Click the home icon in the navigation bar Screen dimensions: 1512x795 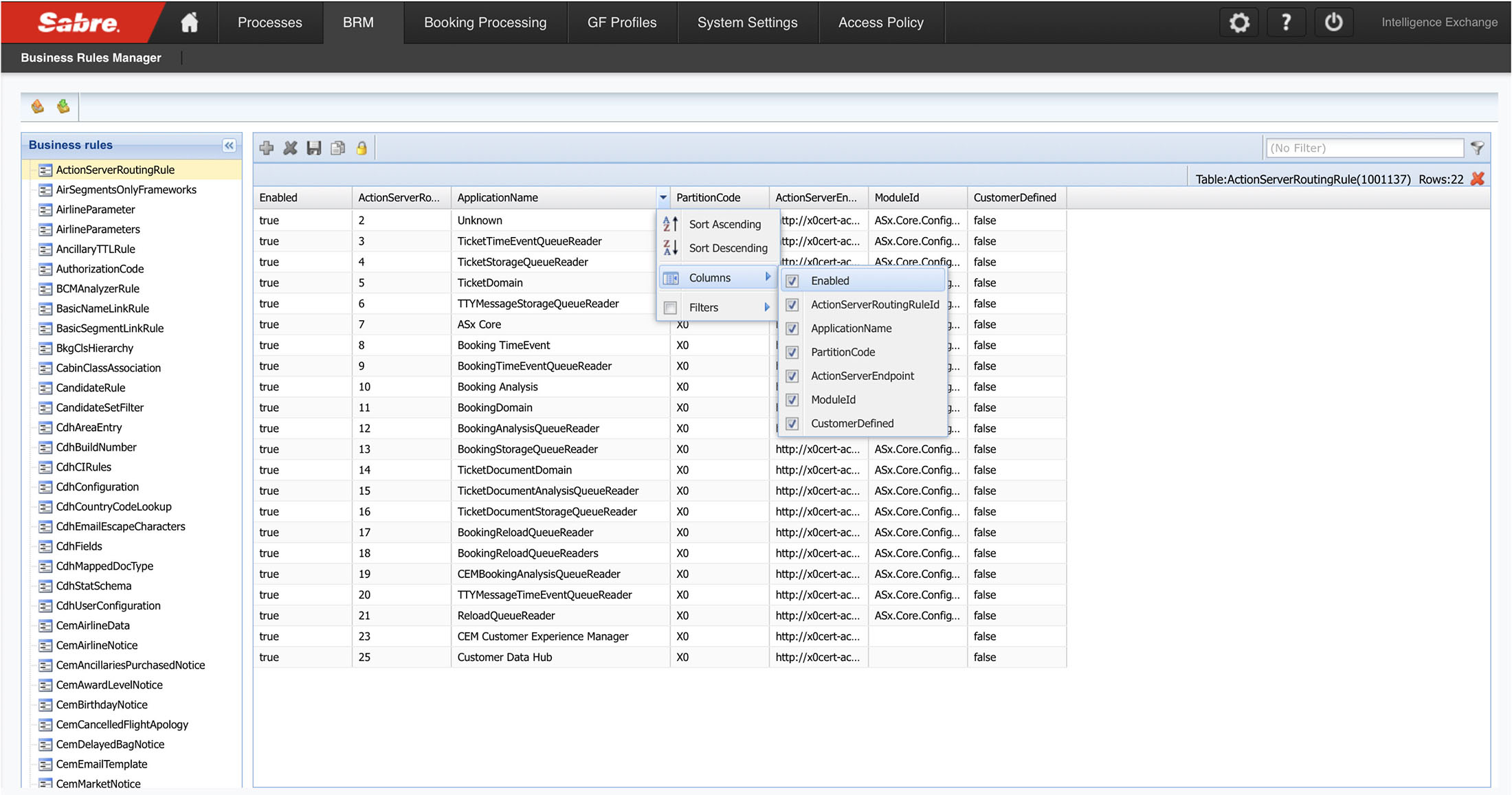click(x=189, y=23)
